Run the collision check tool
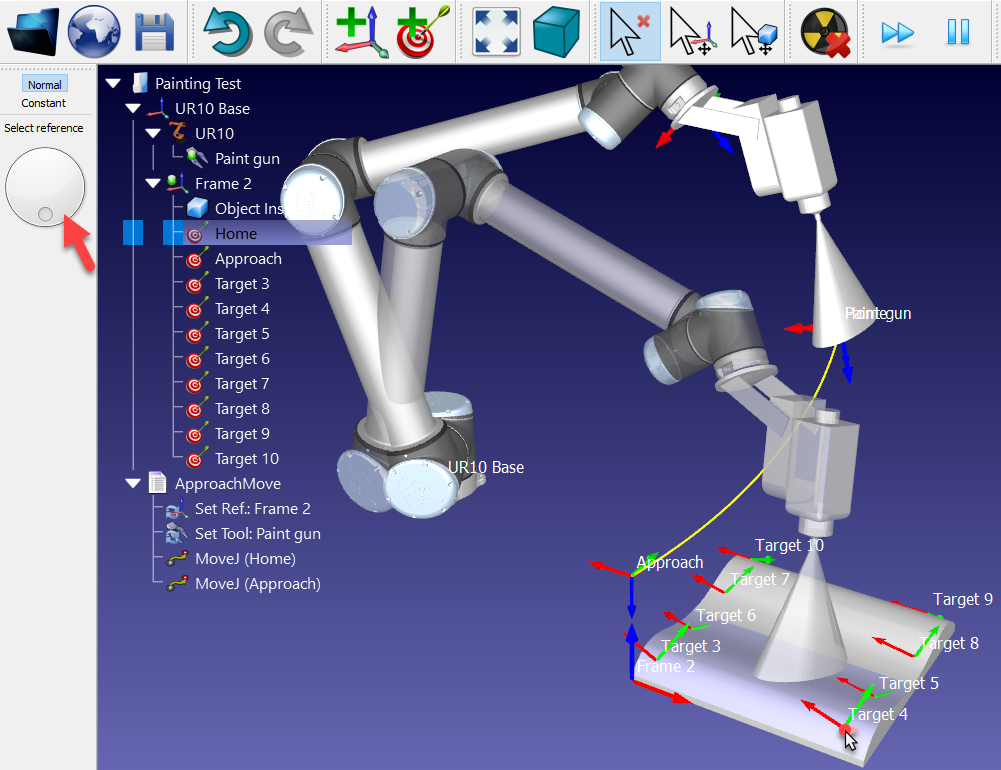1001x770 pixels. click(x=822, y=32)
